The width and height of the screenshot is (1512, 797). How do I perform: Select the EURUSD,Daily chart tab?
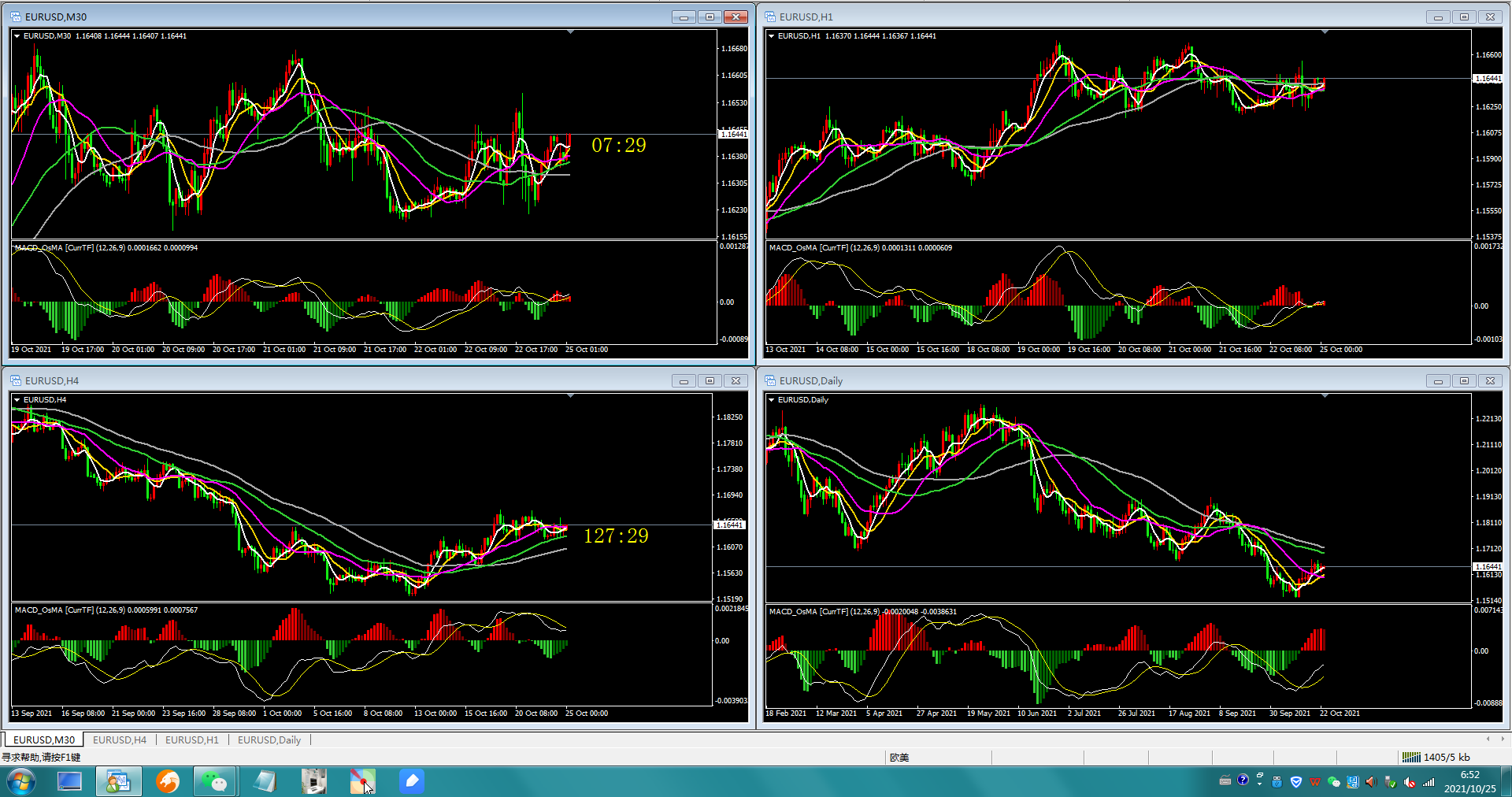pos(269,740)
